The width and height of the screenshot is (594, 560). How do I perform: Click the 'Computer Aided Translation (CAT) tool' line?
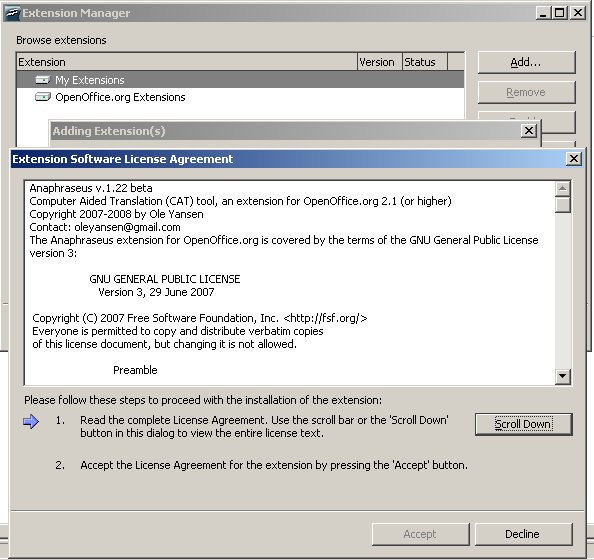[x=240, y=201]
